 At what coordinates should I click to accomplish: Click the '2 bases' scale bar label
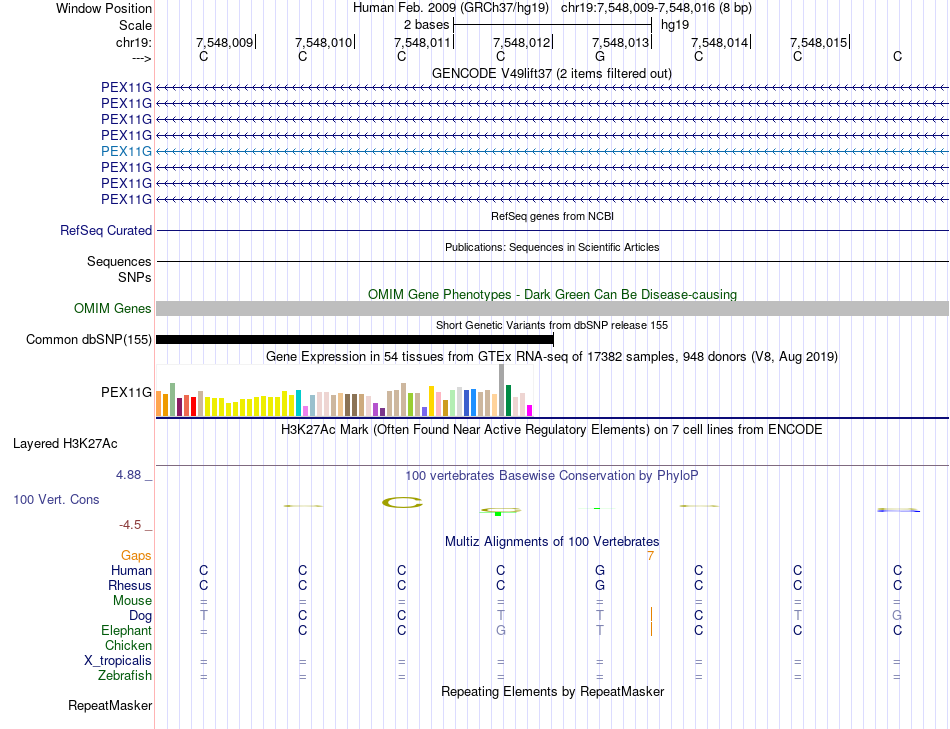point(427,25)
